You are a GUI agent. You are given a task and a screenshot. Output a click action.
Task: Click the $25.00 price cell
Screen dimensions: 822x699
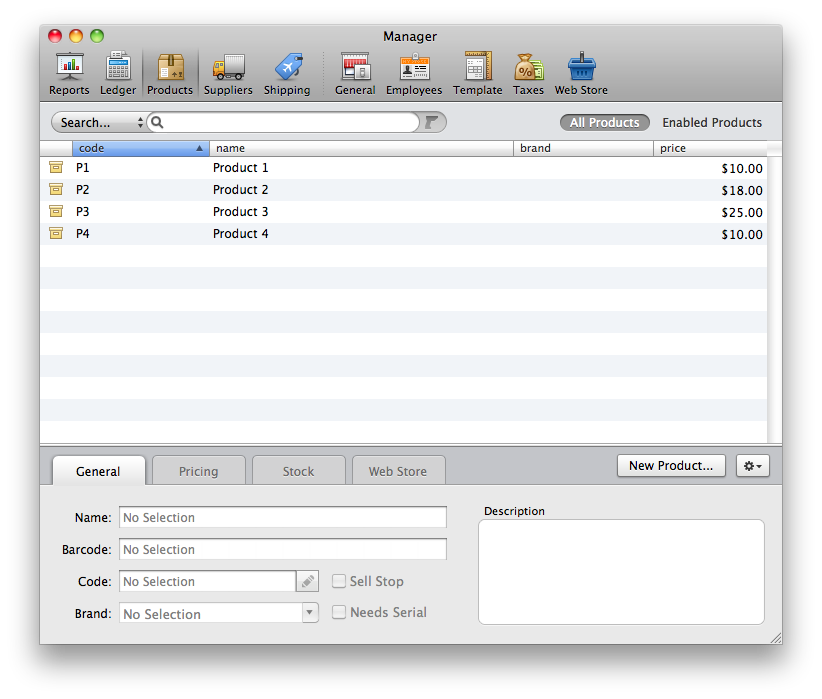coord(742,212)
